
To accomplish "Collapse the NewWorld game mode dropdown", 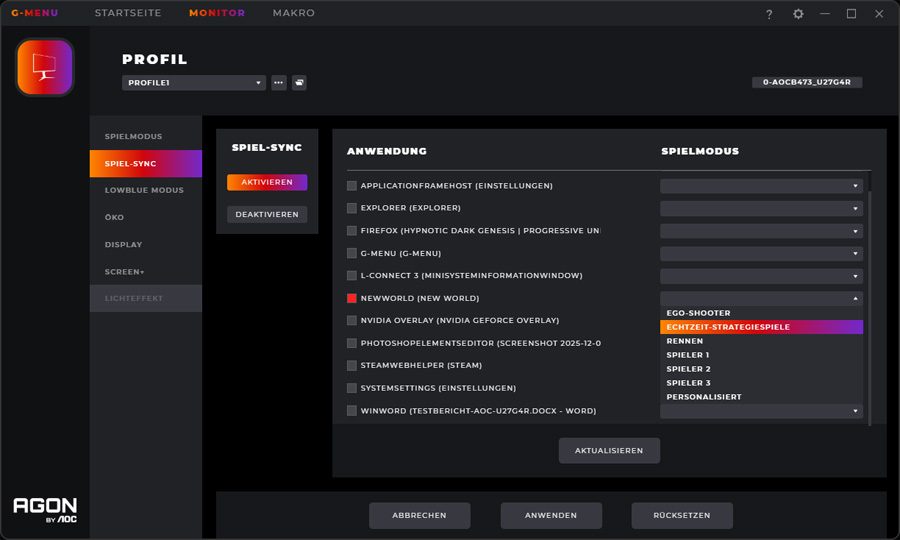I will pos(761,298).
